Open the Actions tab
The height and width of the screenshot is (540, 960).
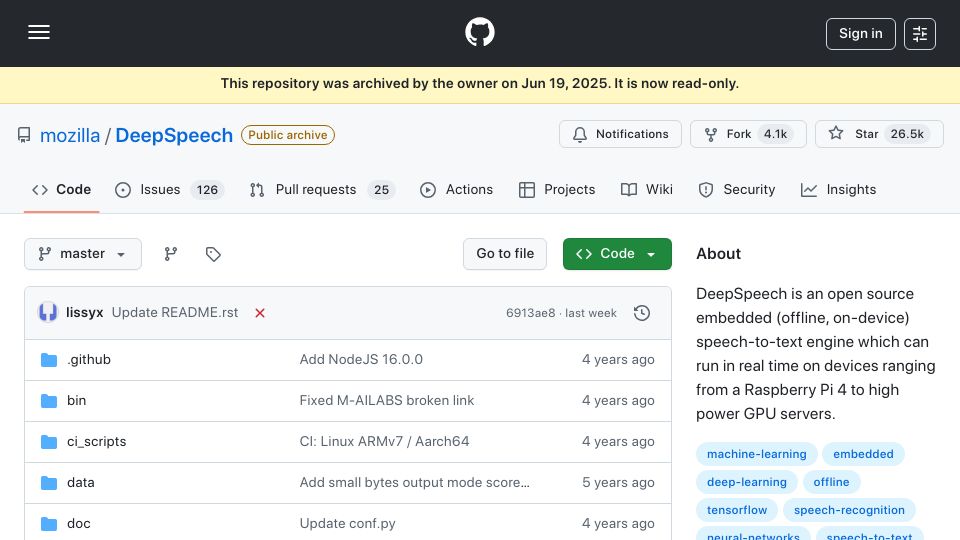pyautogui.click(x=456, y=190)
